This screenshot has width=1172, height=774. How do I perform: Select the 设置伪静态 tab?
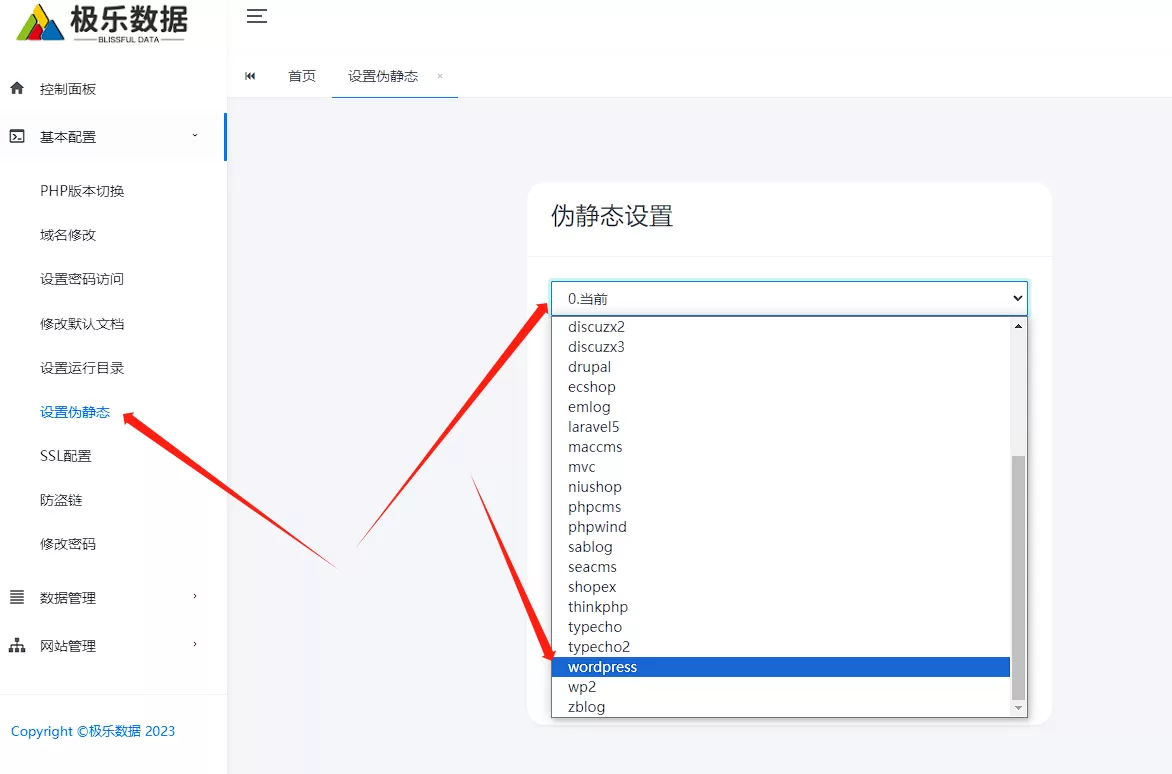coord(383,75)
